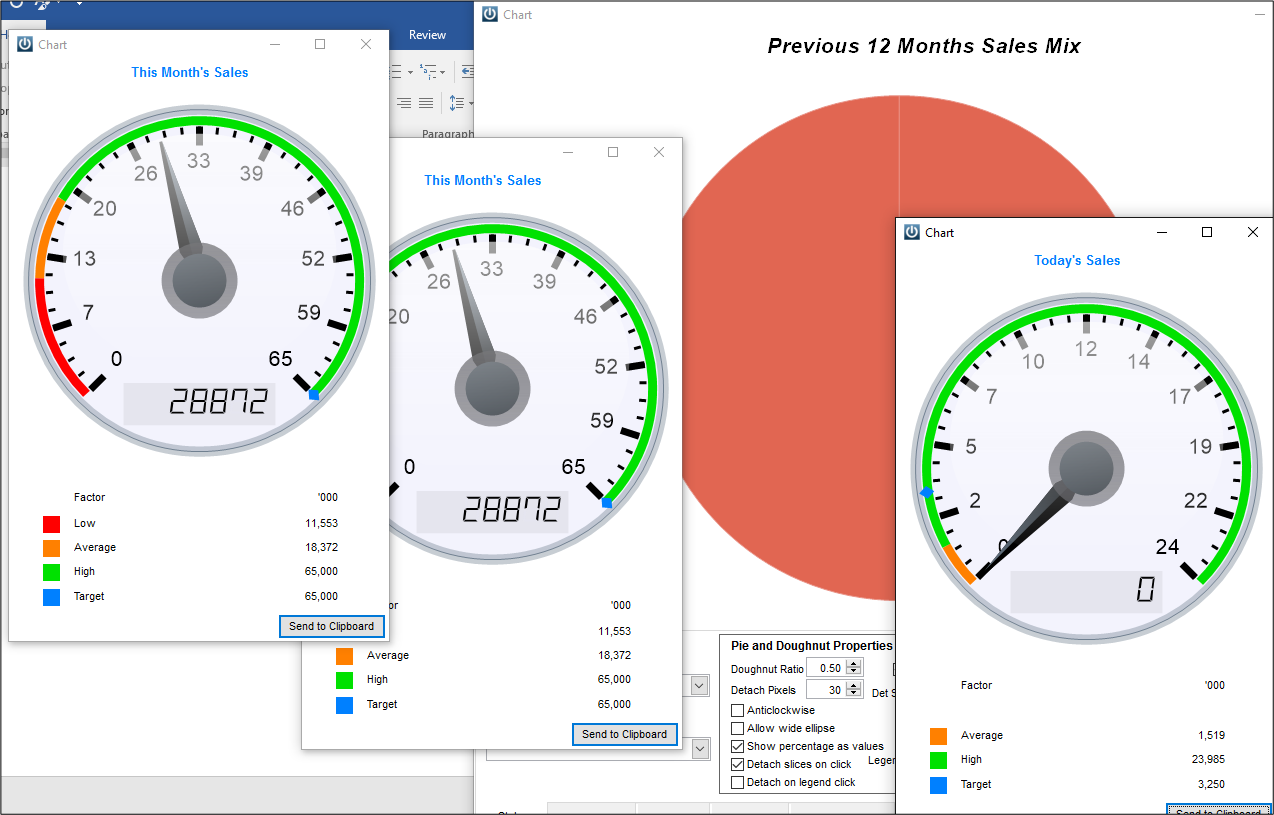Viewport: 1274px width, 815px height.
Task: Click the line spacing icon
Action: click(x=456, y=103)
